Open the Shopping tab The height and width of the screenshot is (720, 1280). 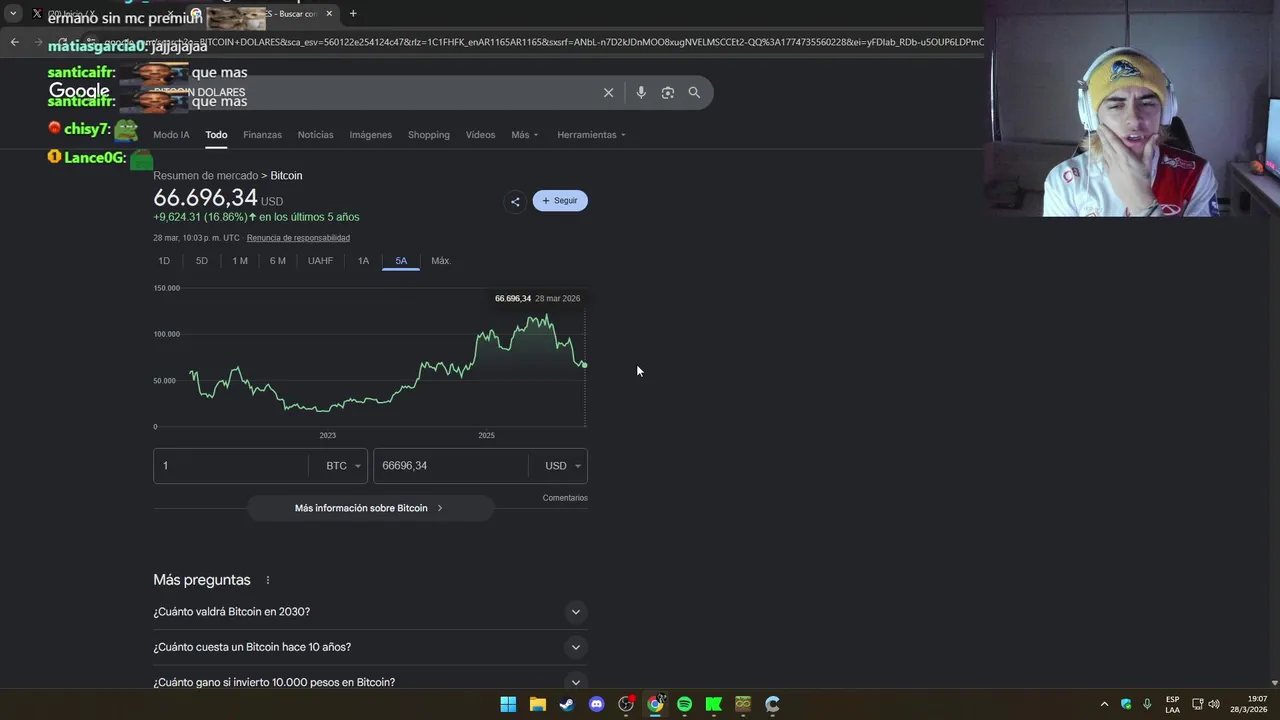428,135
